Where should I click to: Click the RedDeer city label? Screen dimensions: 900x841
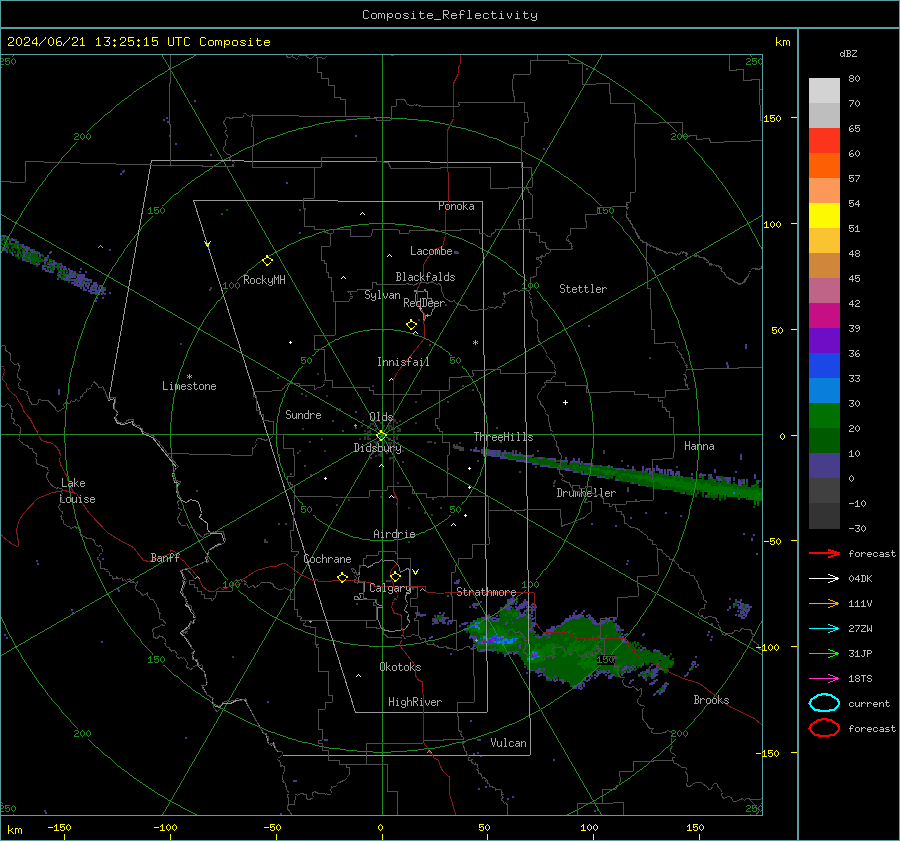click(424, 303)
